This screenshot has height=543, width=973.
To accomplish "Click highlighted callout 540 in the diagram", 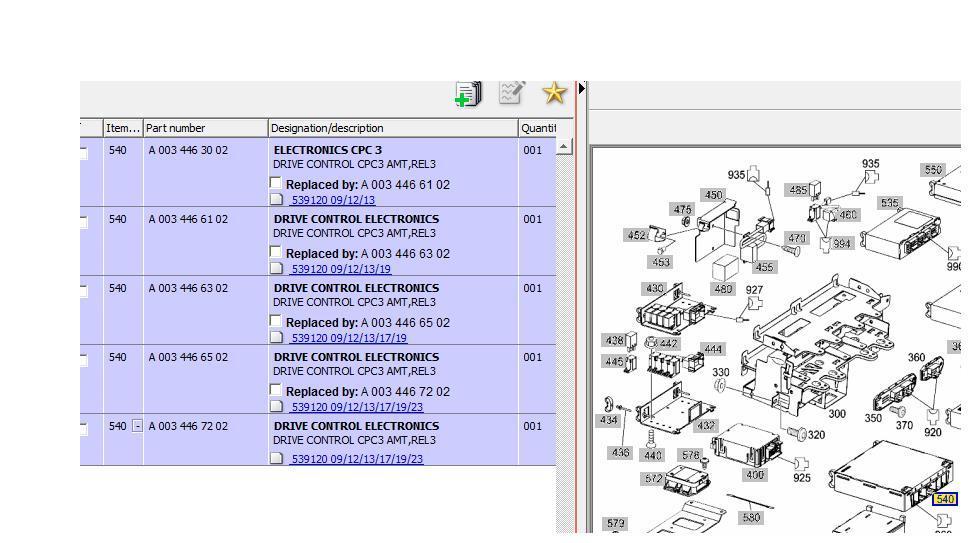I will (944, 499).
